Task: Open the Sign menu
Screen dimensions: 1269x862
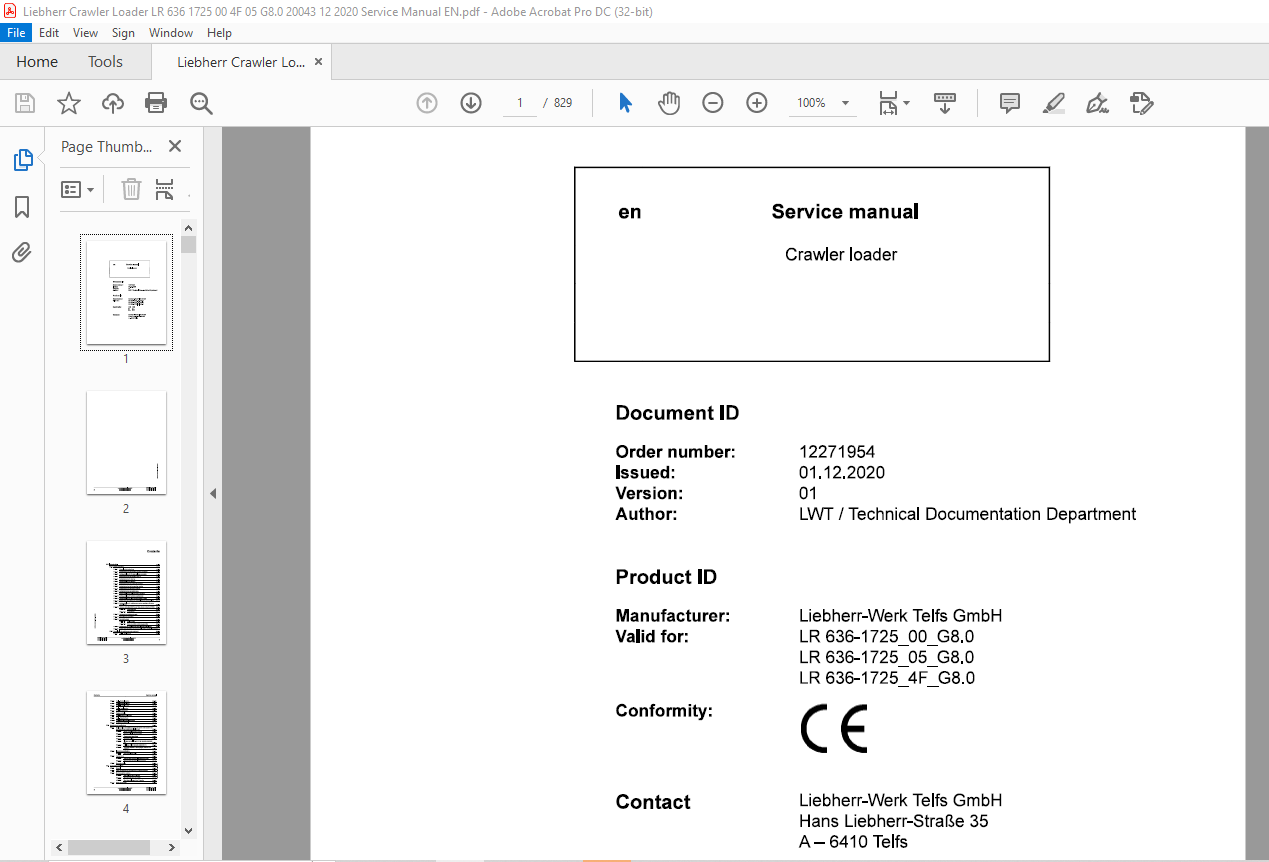Action: pyautogui.click(x=123, y=33)
